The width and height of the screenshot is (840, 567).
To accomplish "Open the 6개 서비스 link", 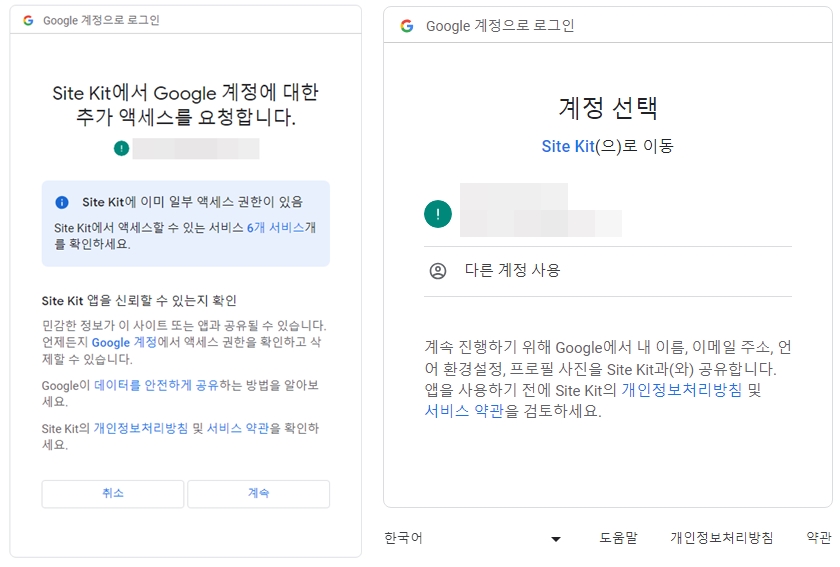I will 275,228.
